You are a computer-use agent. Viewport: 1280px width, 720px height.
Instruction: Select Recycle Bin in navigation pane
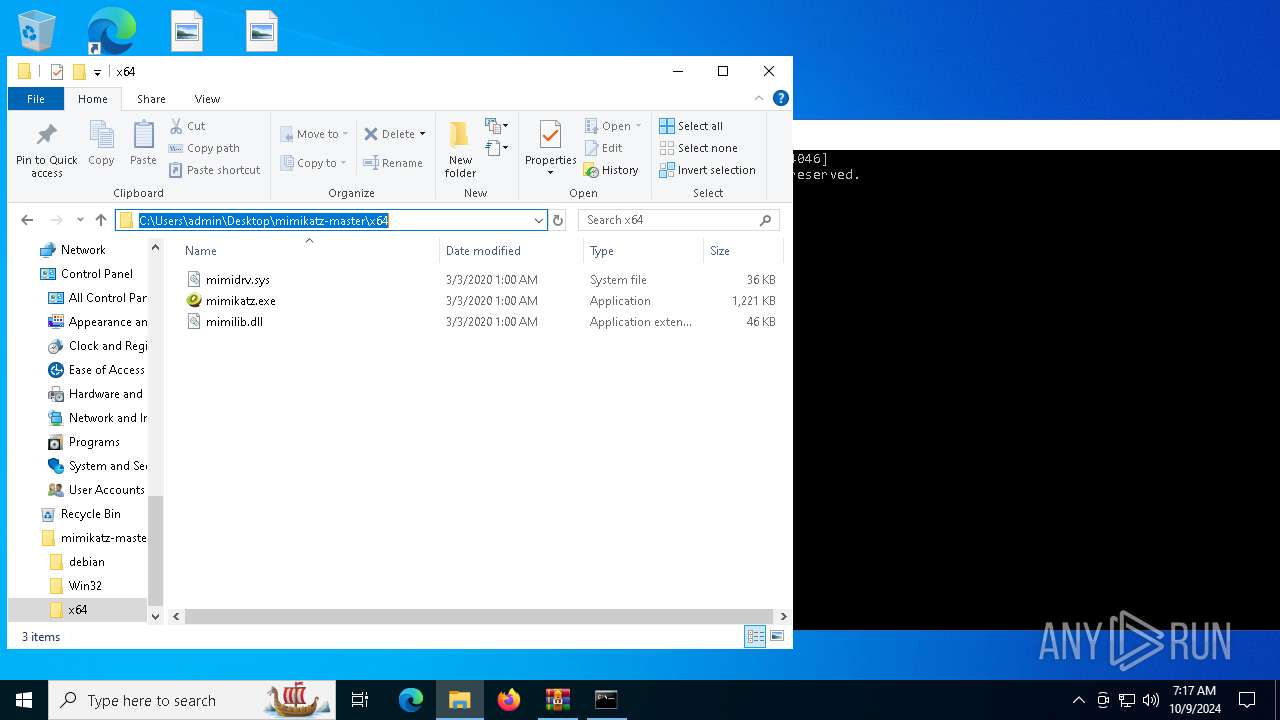(x=90, y=514)
